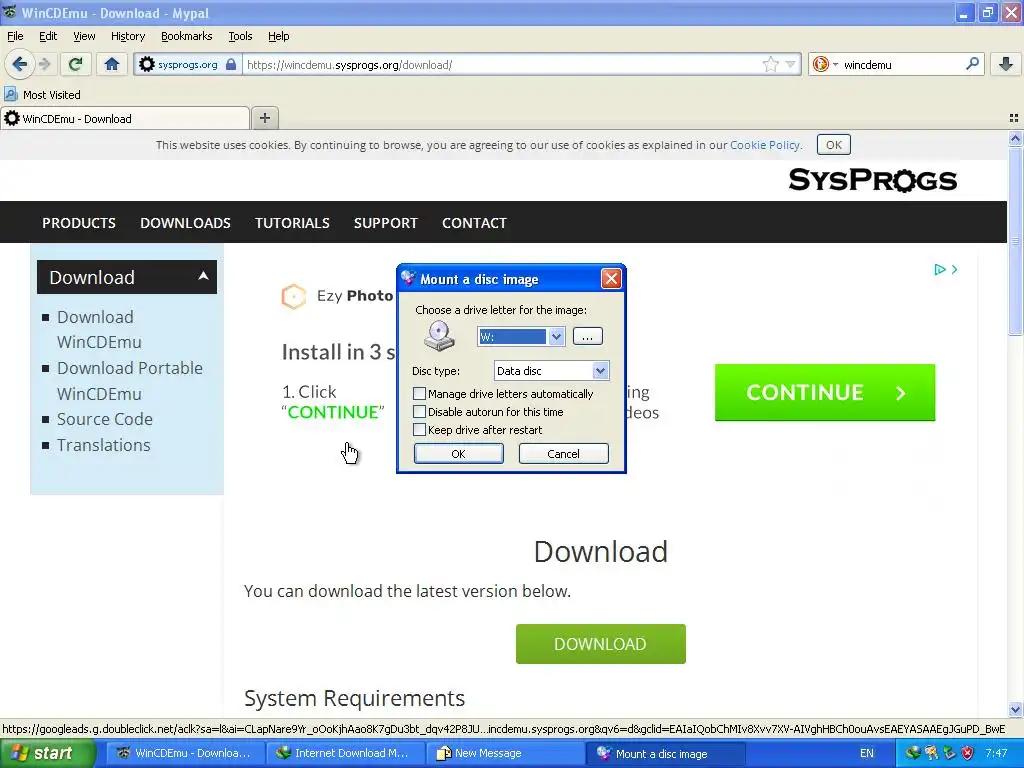Open the History menu
This screenshot has width=1024, height=768.
pyautogui.click(x=127, y=36)
